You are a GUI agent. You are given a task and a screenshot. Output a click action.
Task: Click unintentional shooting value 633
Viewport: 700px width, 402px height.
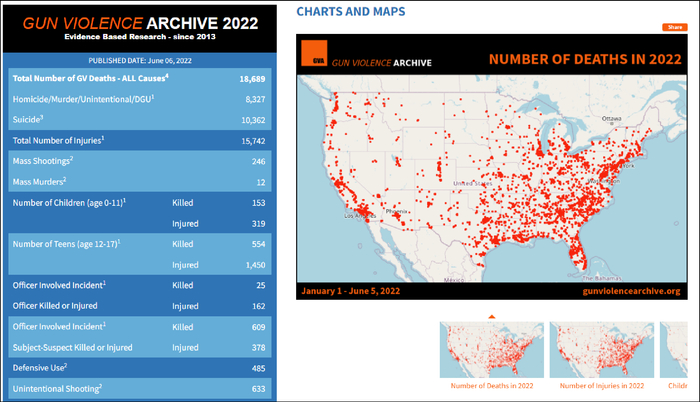tap(258, 389)
